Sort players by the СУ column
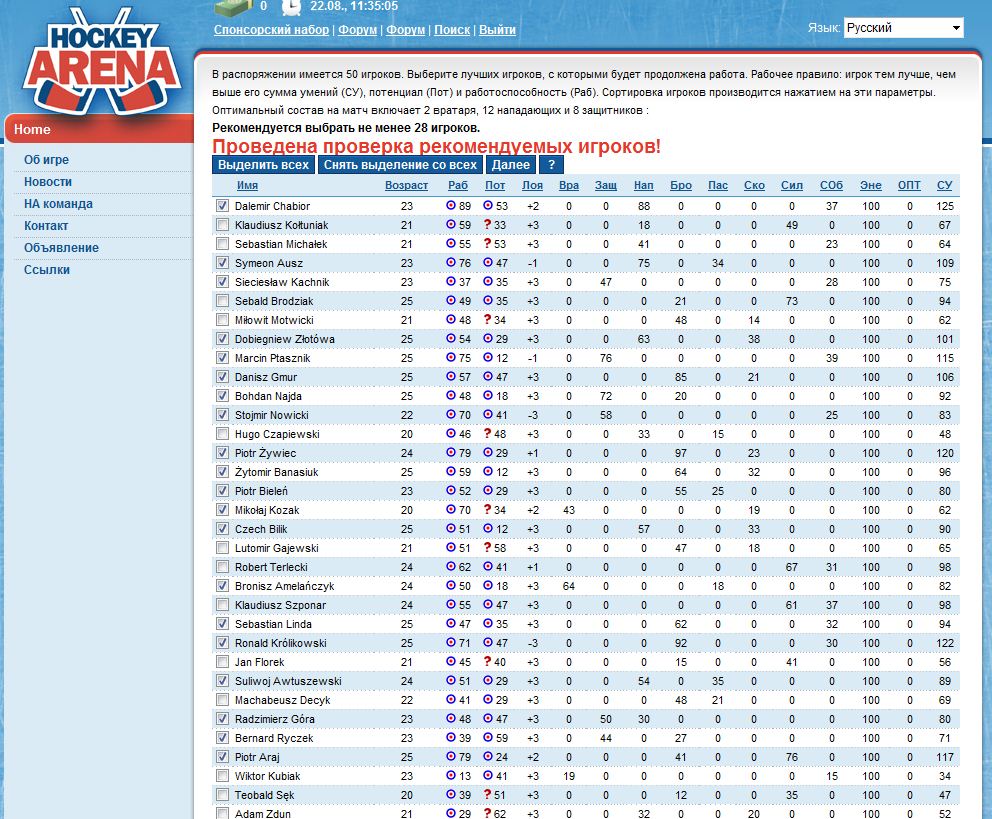 coord(944,186)
